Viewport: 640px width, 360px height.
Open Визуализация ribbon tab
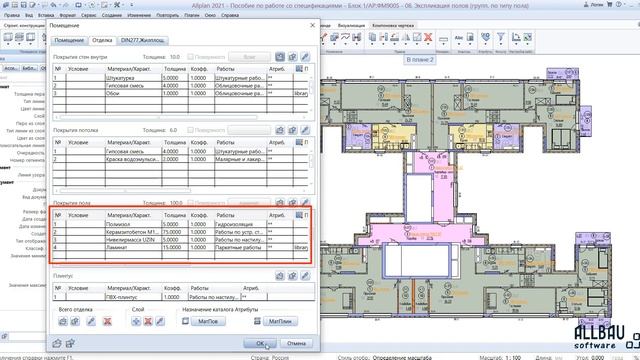(351, 25)
